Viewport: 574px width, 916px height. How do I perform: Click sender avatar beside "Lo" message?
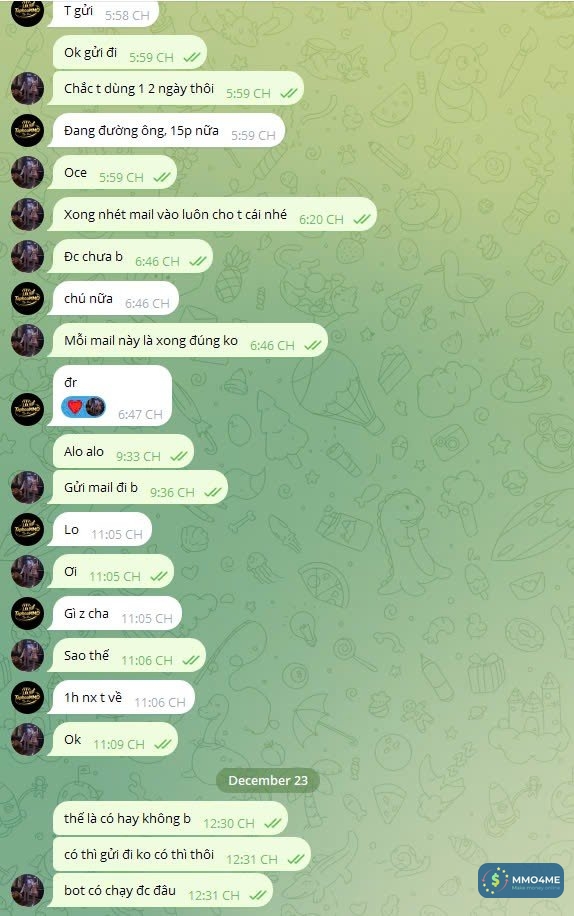pyautogui.click(x=27, y=529)
